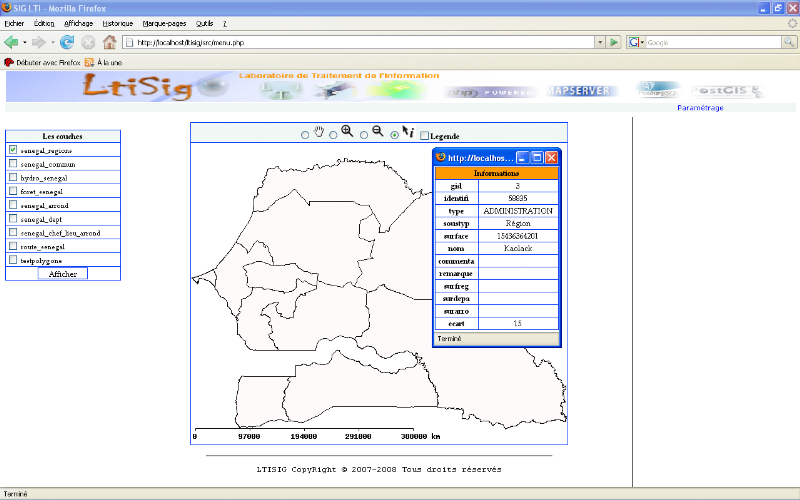The image size is (800, 500).
Task: Open the address bar history dropdown
Action: 600,43
